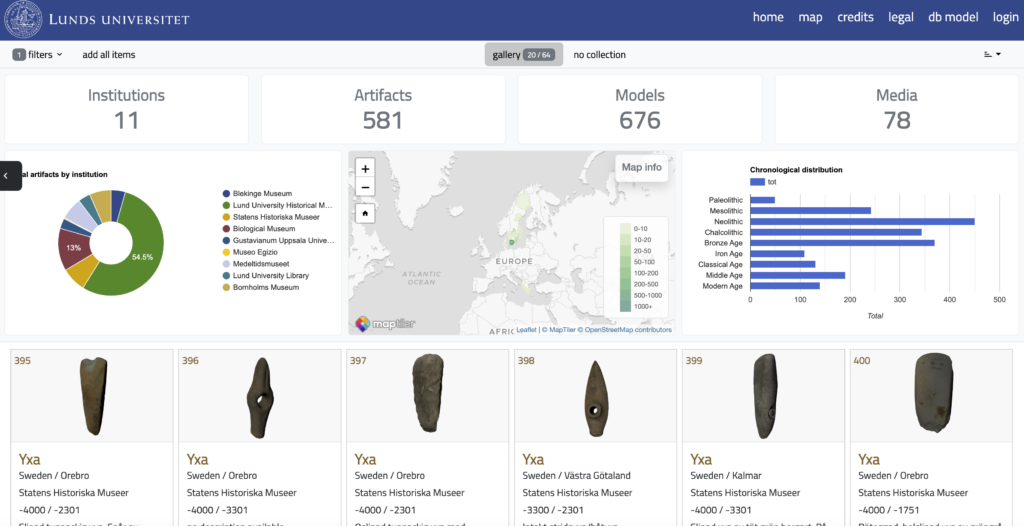This screenshot has height=526, width=1024.
Task: Click the MapTiler logo
Action: tap(385, 323)
